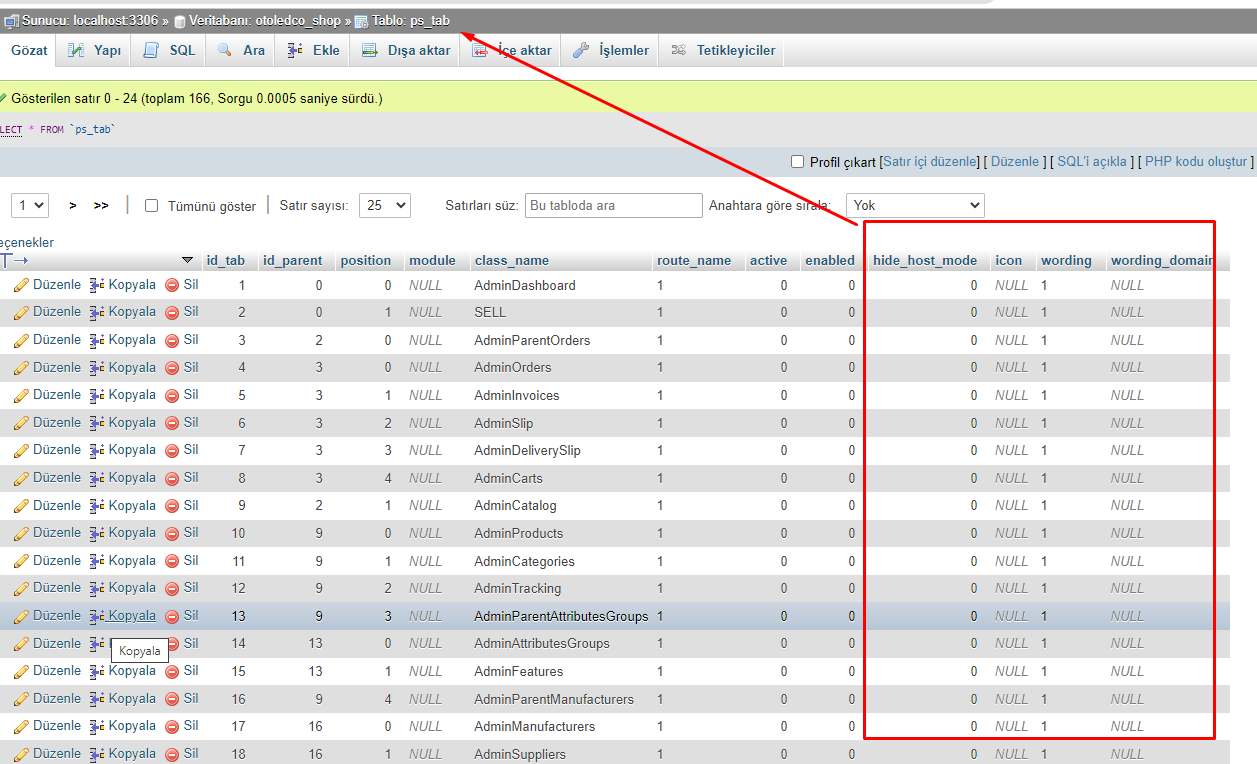Go to next page with > button
1257x764 pixels.
point(73,205)
